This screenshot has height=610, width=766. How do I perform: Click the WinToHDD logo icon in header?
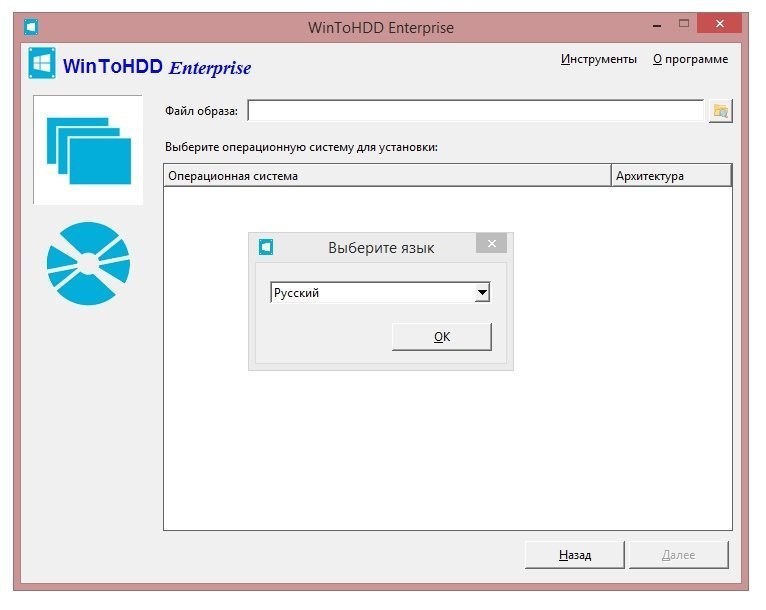[42, 63]
